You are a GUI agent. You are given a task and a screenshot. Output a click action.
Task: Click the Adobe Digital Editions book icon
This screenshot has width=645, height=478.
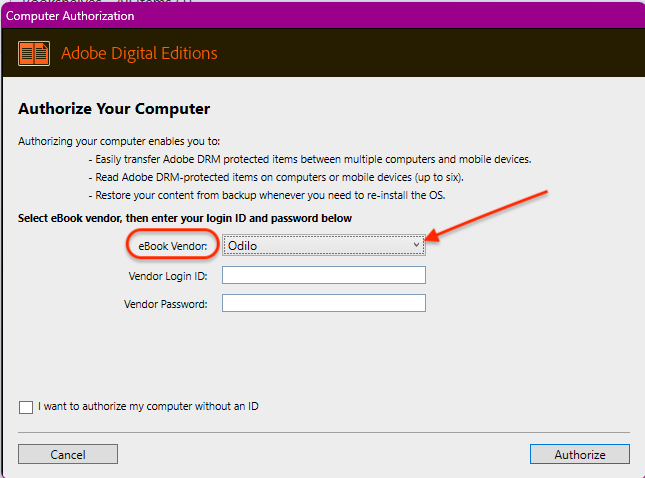pyautogui.click(x=34, y=53)
